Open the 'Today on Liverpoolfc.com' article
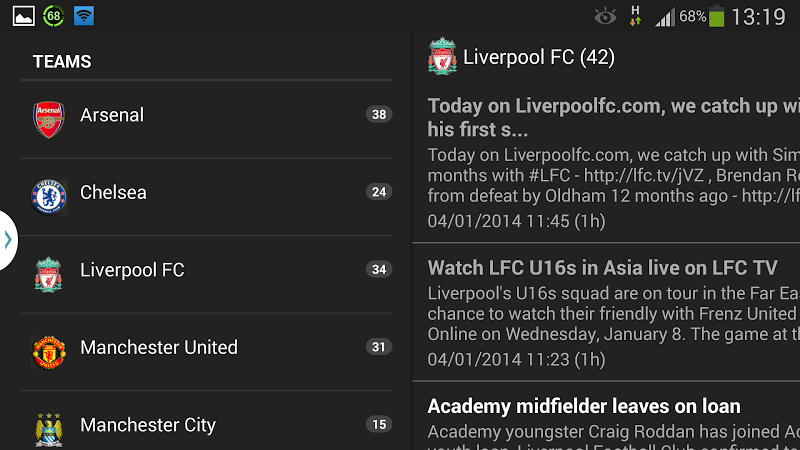 (x=612, y=117)
